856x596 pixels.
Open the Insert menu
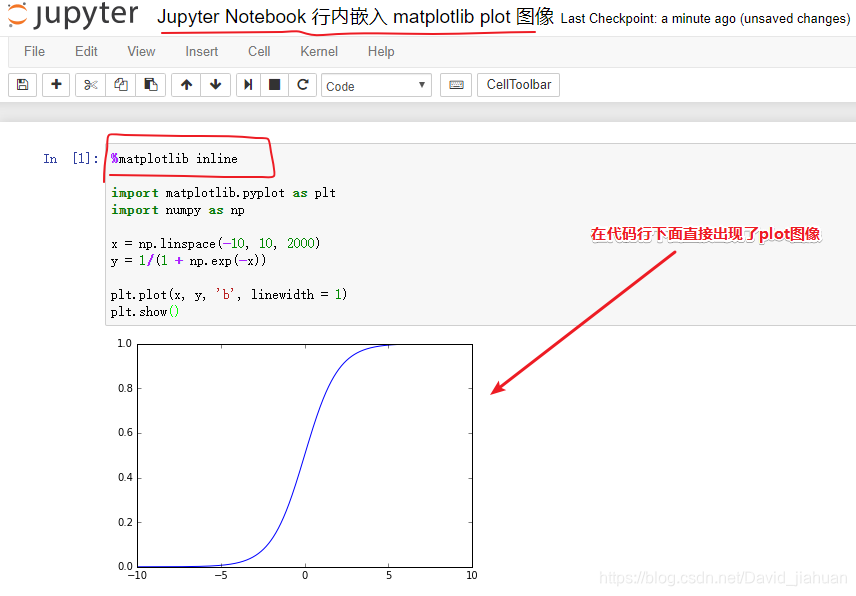(202, 51)
